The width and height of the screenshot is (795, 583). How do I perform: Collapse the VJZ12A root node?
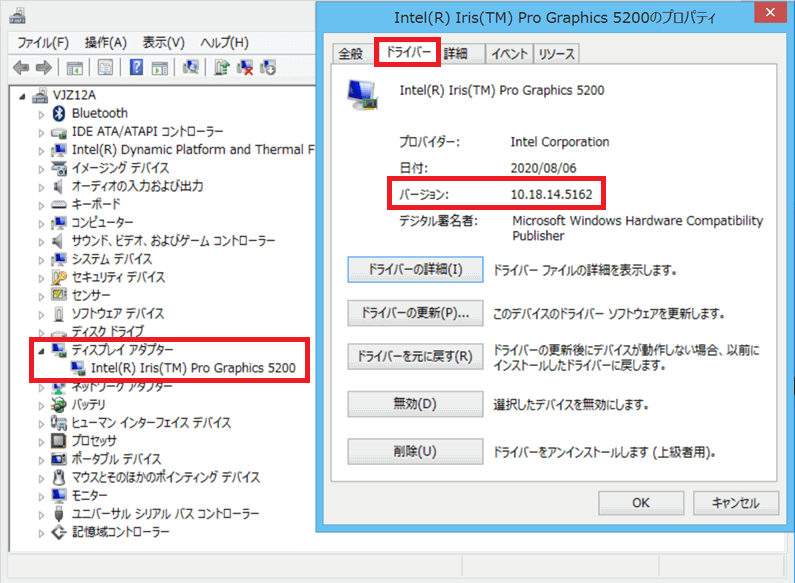tap(22, 96)
